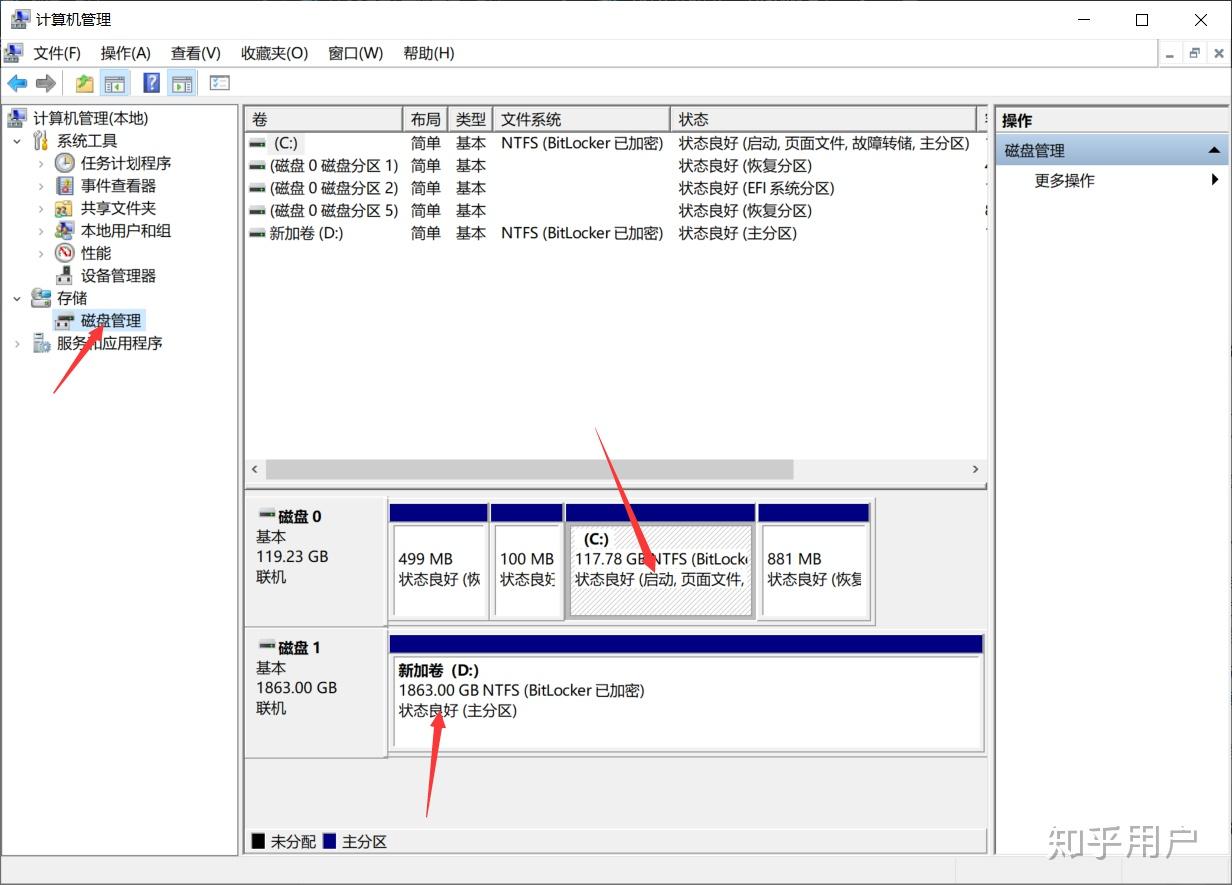Select the (C:) 117.78 GB partition block
The width and height of the screenshot is (1232, 885).
tap(660, 569)
